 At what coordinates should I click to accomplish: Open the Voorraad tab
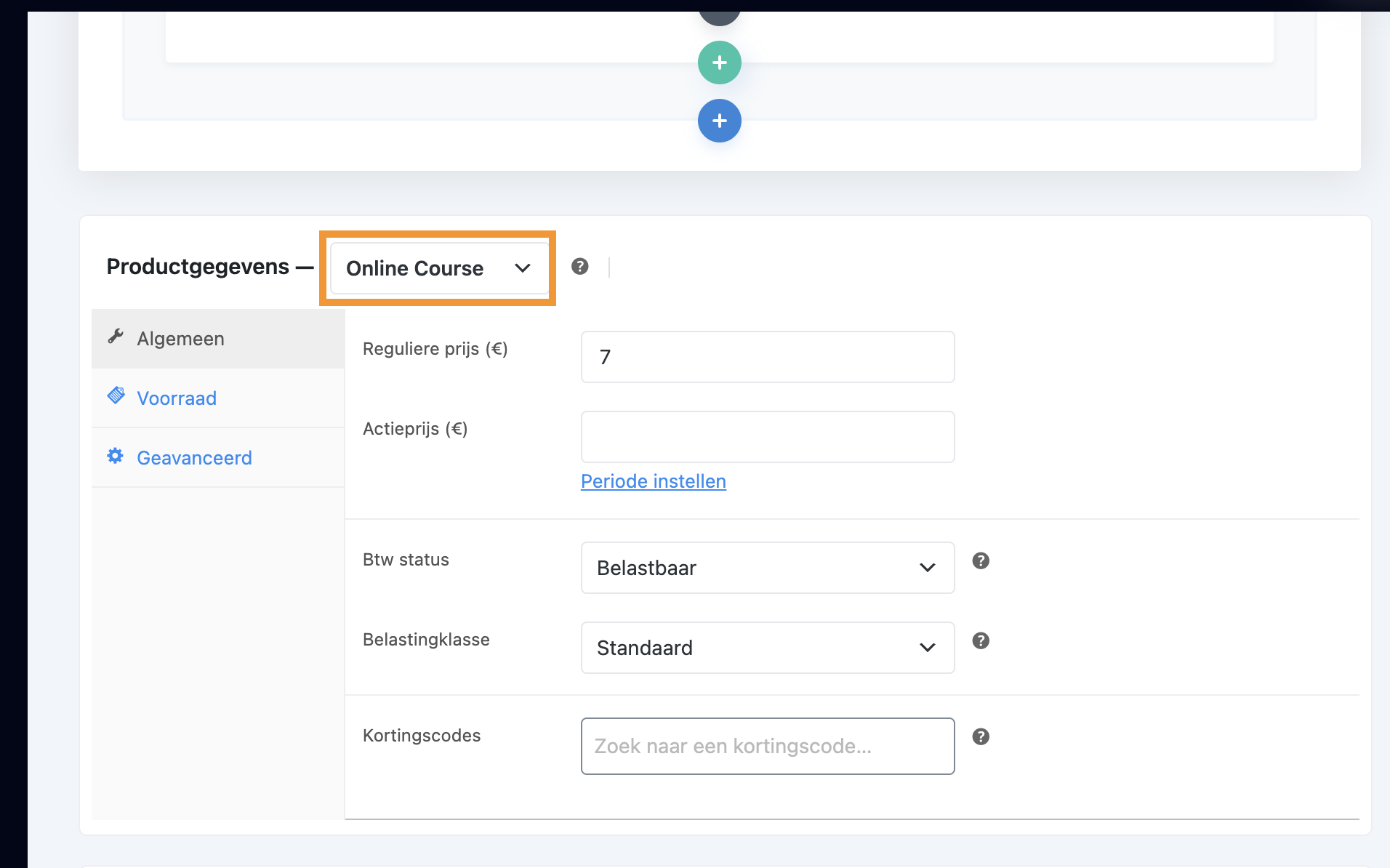(177, 398)
